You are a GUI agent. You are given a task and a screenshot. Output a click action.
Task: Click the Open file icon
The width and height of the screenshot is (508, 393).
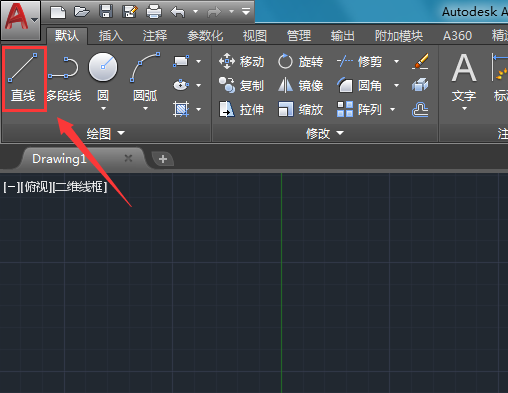82,12
